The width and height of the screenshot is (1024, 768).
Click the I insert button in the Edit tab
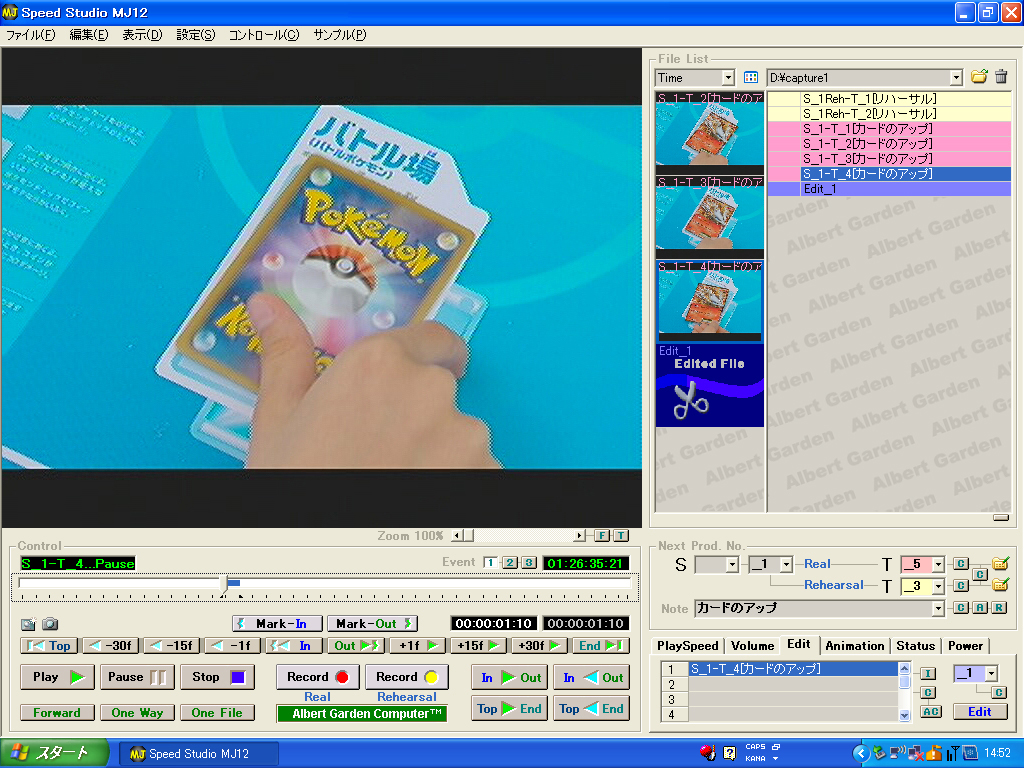928,673
